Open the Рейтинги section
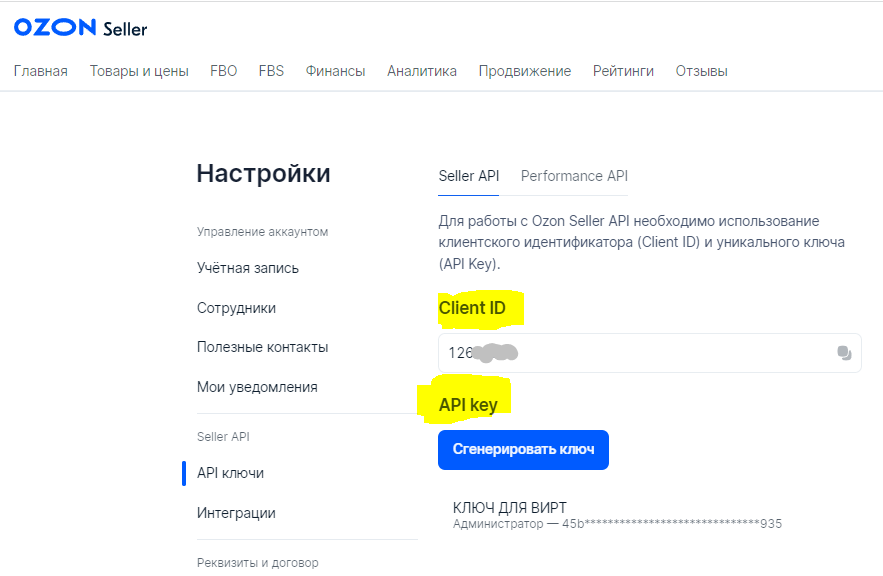The height and width of the screenshot is (576, 883). tap(623, 71)
